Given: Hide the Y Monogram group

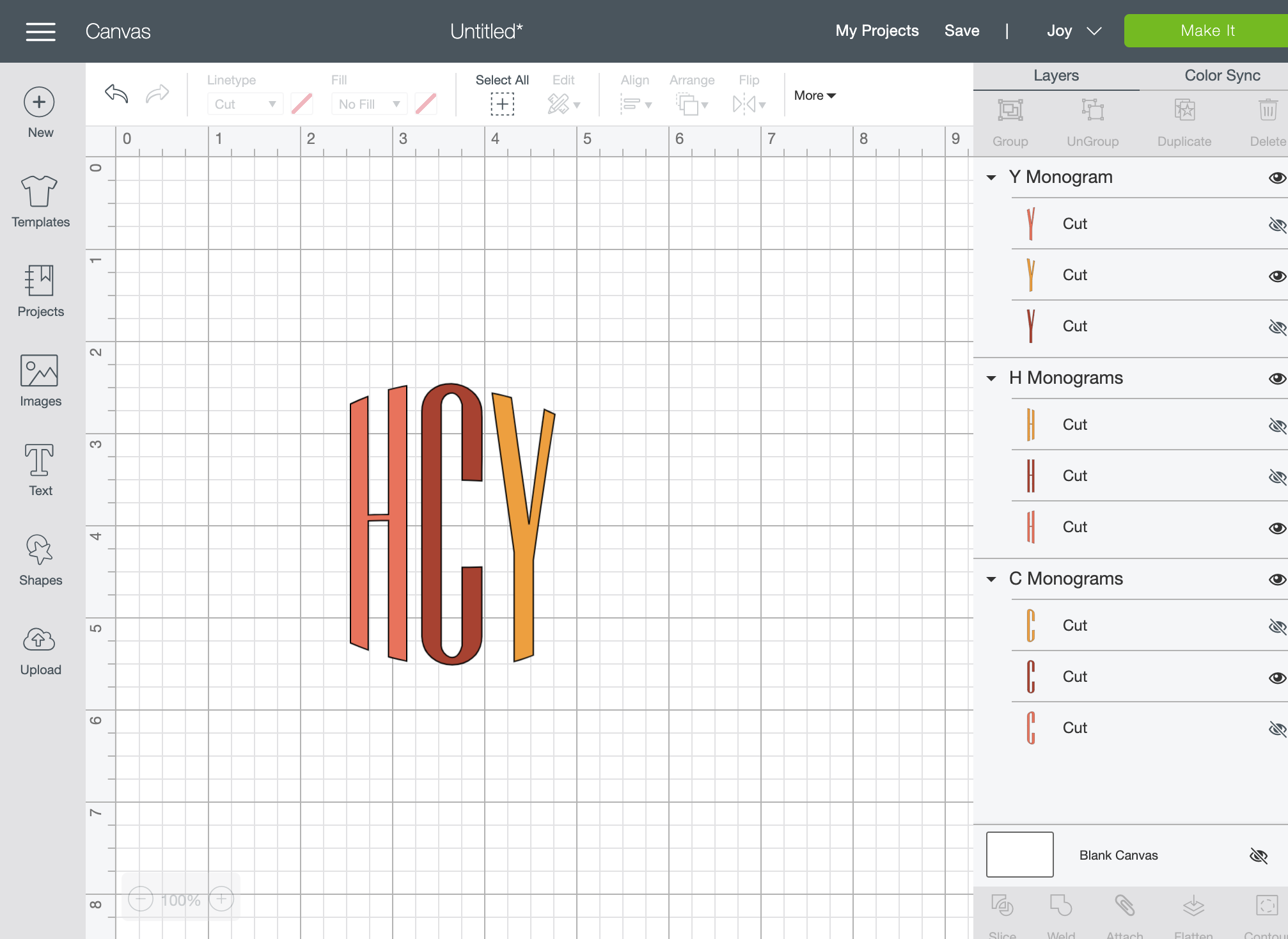Looking at the screenshot, I should [x=1277, y=178].
